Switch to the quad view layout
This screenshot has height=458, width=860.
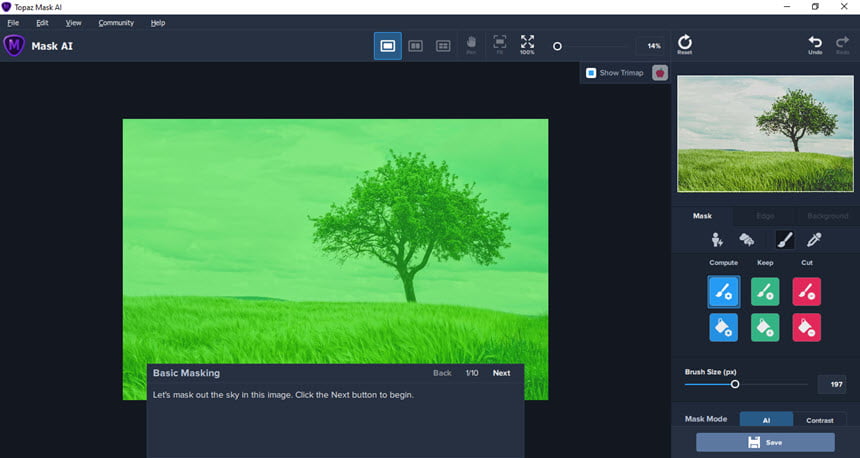pyautogui.click(x=443, y=46)
